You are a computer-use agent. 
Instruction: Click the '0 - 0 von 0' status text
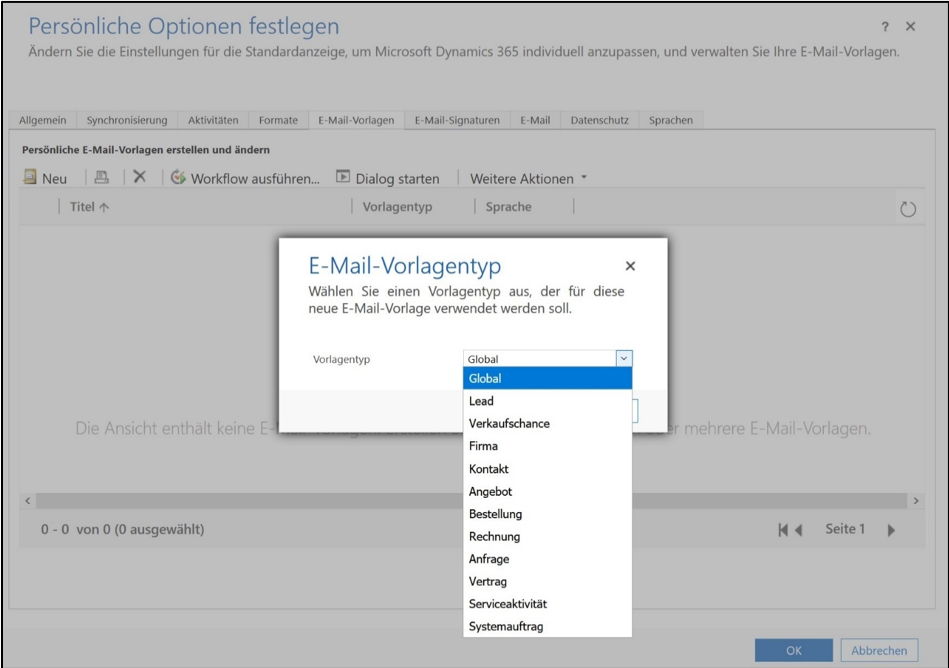point(122,529)
